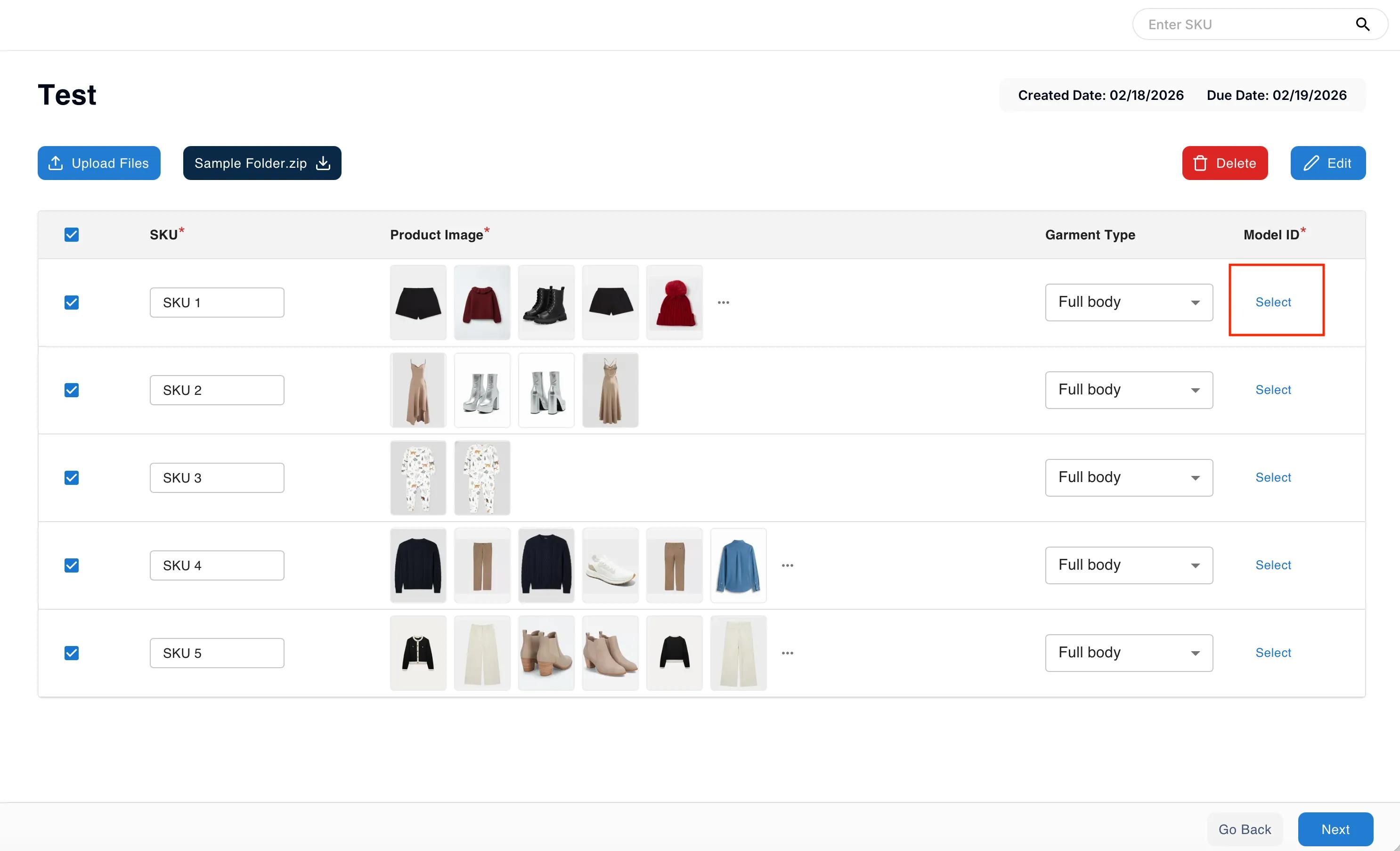Open the first navy sweater thumbnail in SKU 4

[x=418, y=565]
